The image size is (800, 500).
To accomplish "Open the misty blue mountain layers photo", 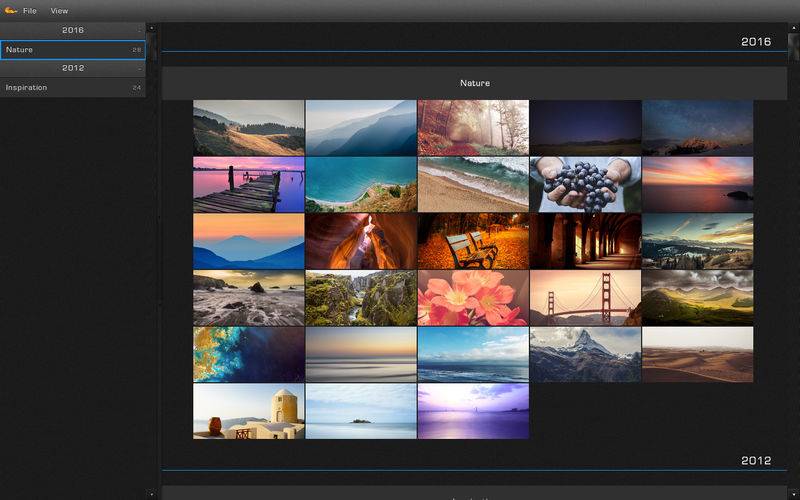I will [x=361, y=128].
